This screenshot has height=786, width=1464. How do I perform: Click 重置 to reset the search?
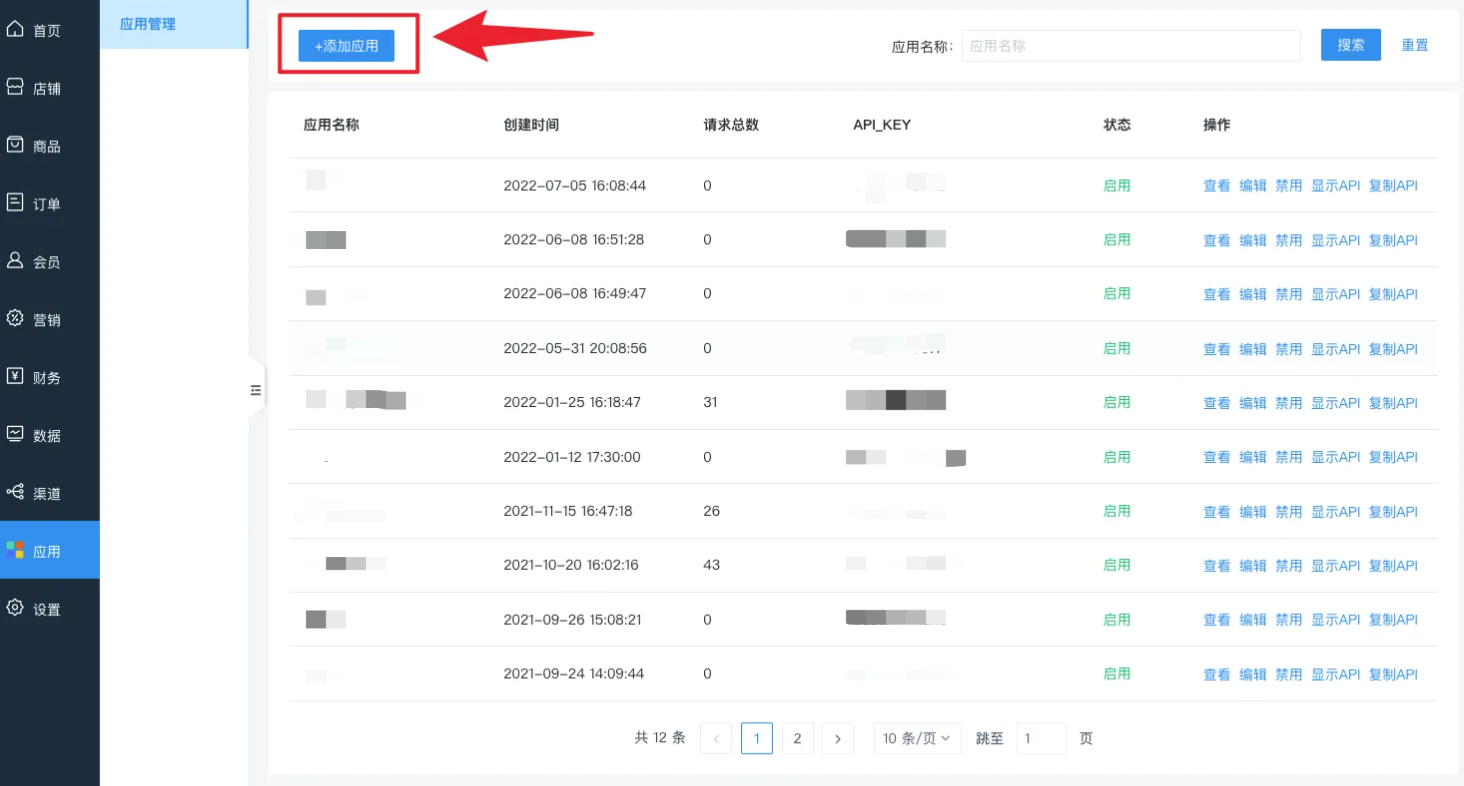[1414, 45]
